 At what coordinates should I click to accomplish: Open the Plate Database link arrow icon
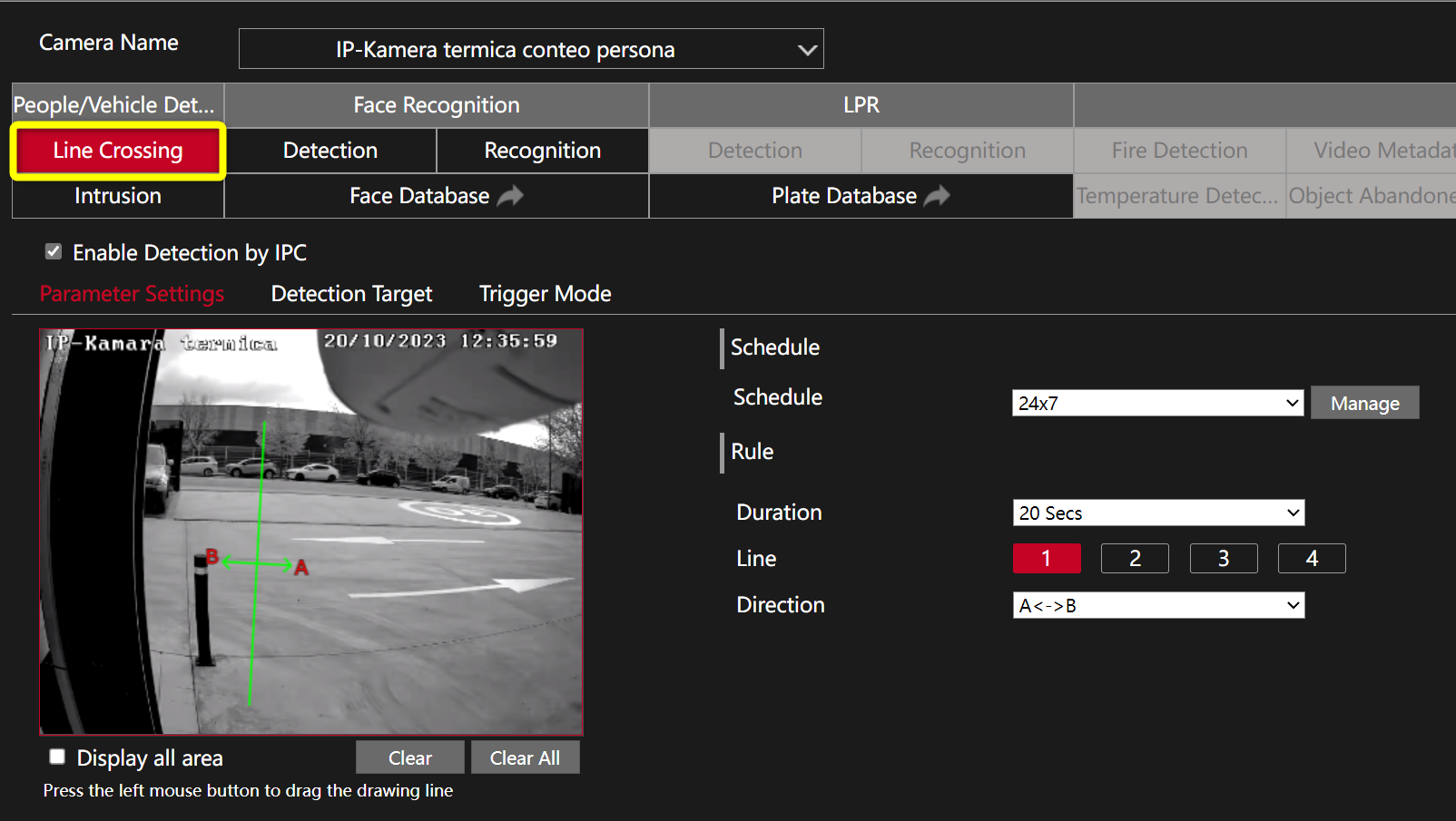[937, 196]
